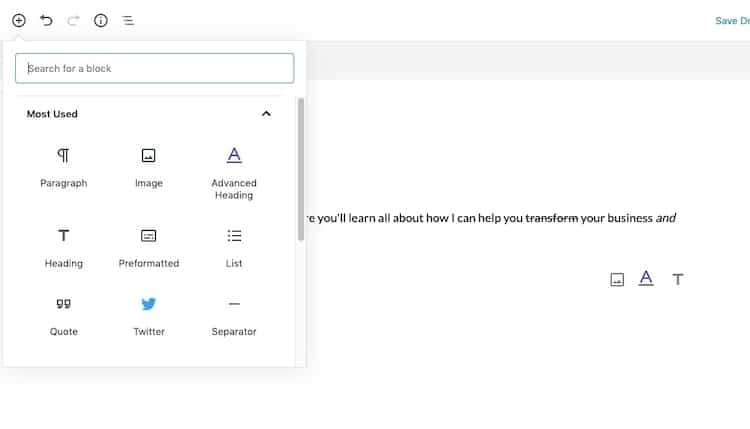Collapse the Most Used section
Screen dimensions: 750x429
[266, 114]
